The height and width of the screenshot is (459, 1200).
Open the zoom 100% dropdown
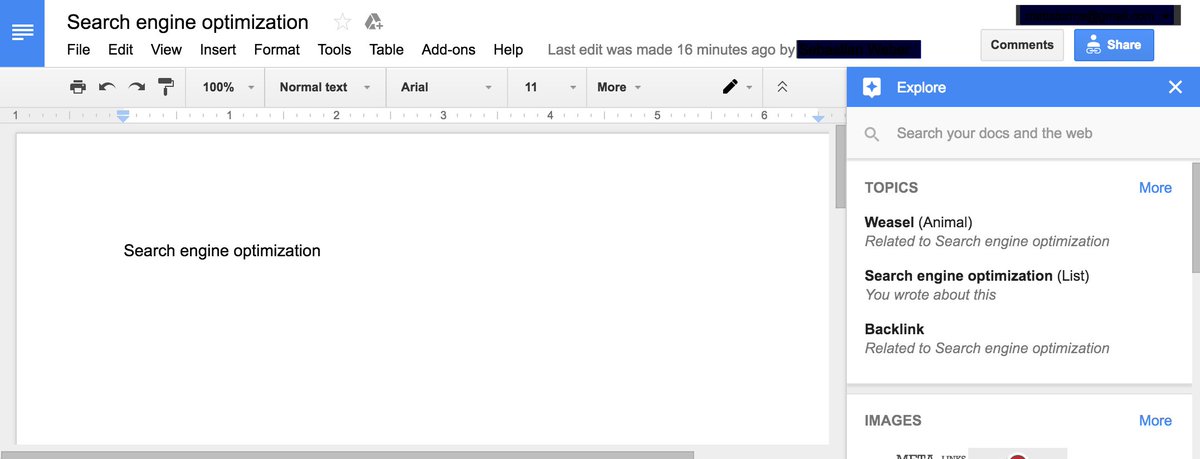pyautogui.click(x=228, y=87)
